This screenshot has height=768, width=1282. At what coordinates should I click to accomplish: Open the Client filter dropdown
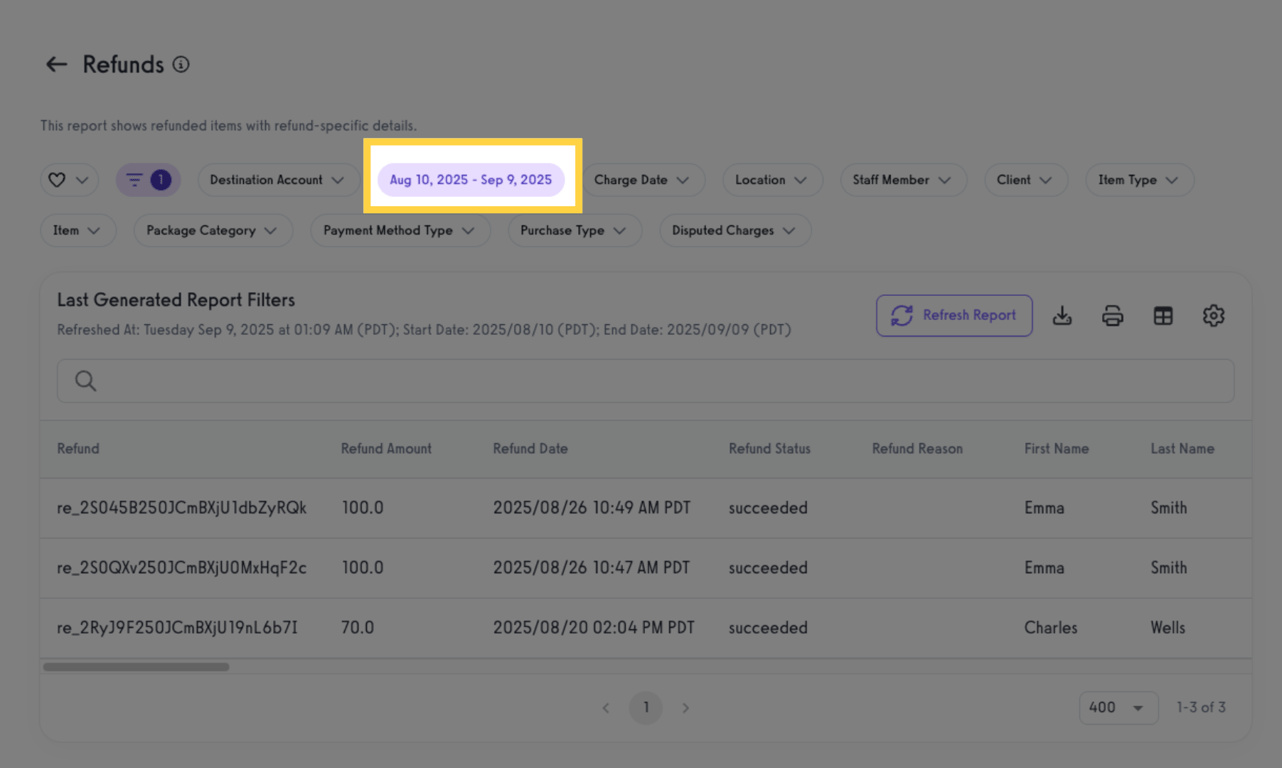click(x=1025, y=180)
